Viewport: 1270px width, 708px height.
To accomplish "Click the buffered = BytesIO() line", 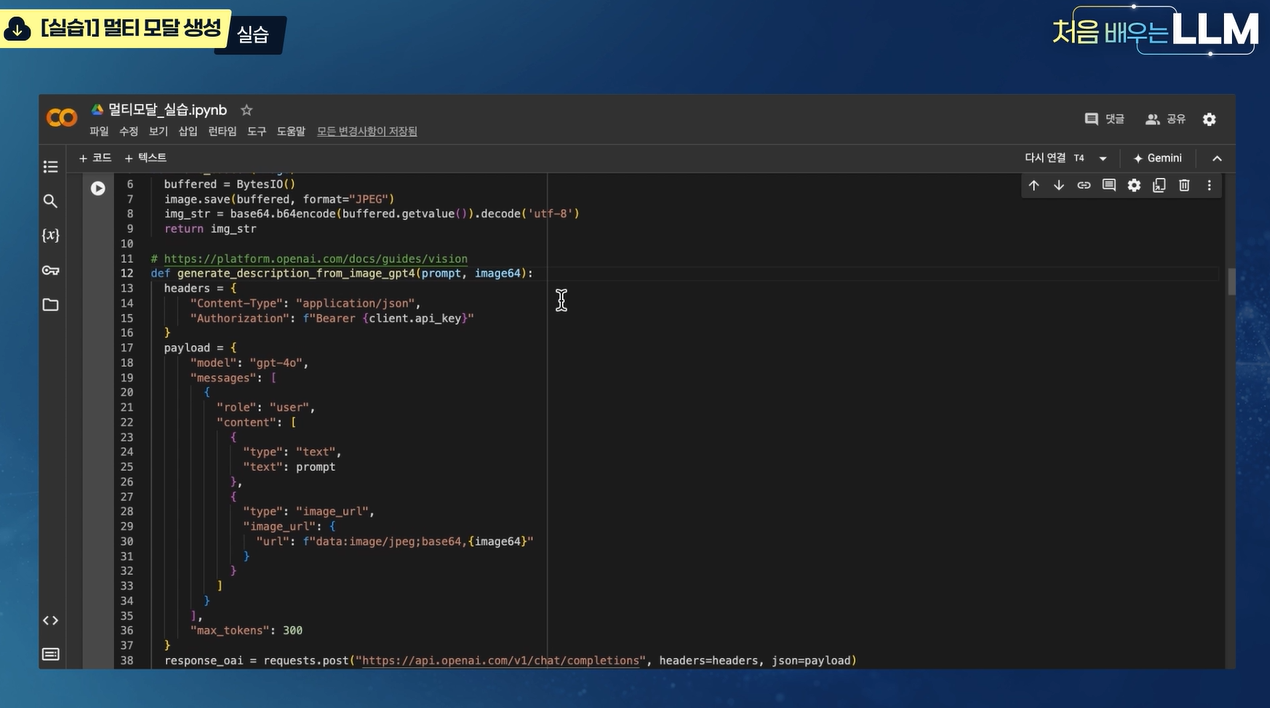I will (230, 184).
